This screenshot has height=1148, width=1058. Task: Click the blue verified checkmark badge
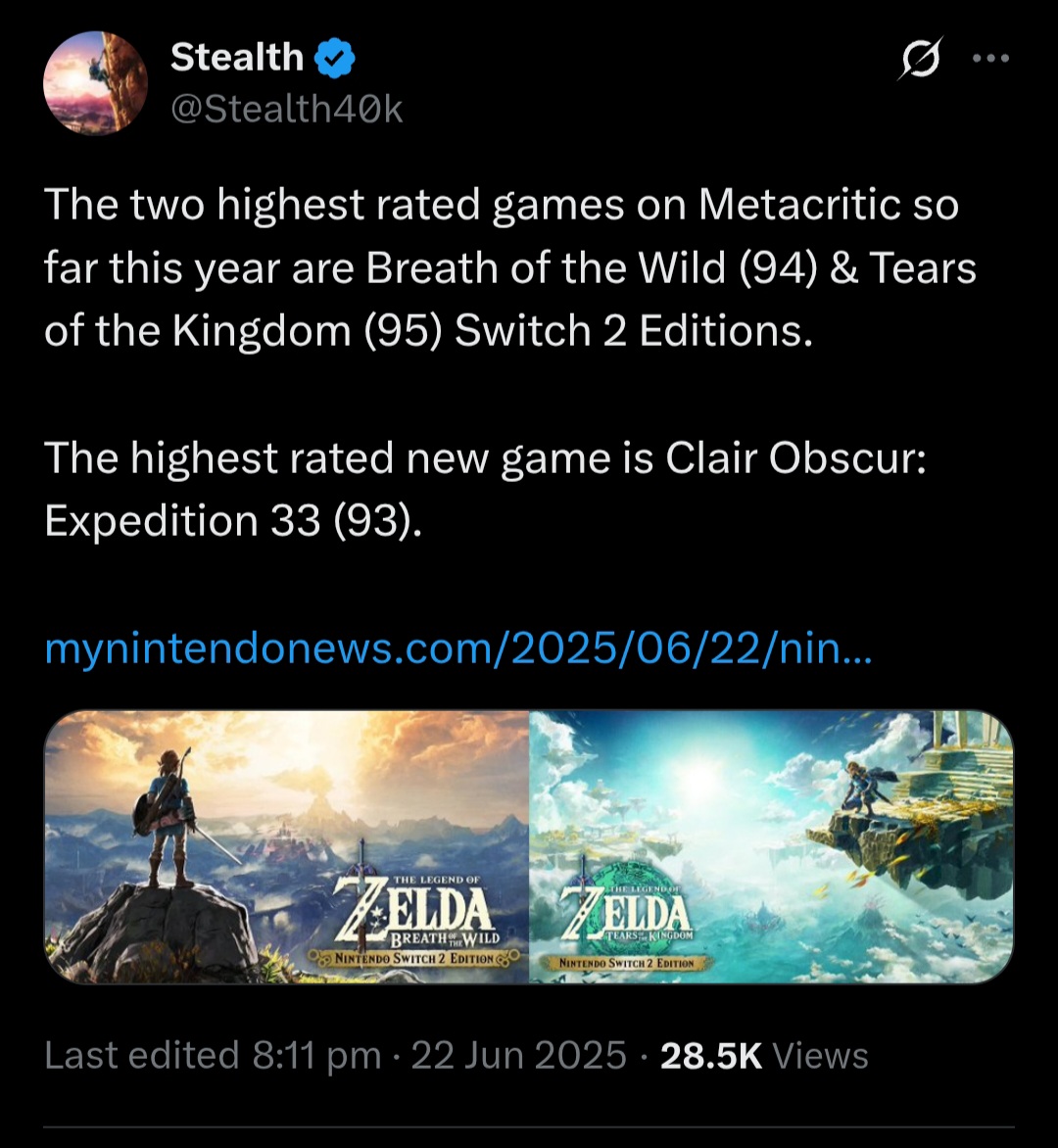pyautogui.click(x=335, y=59)
